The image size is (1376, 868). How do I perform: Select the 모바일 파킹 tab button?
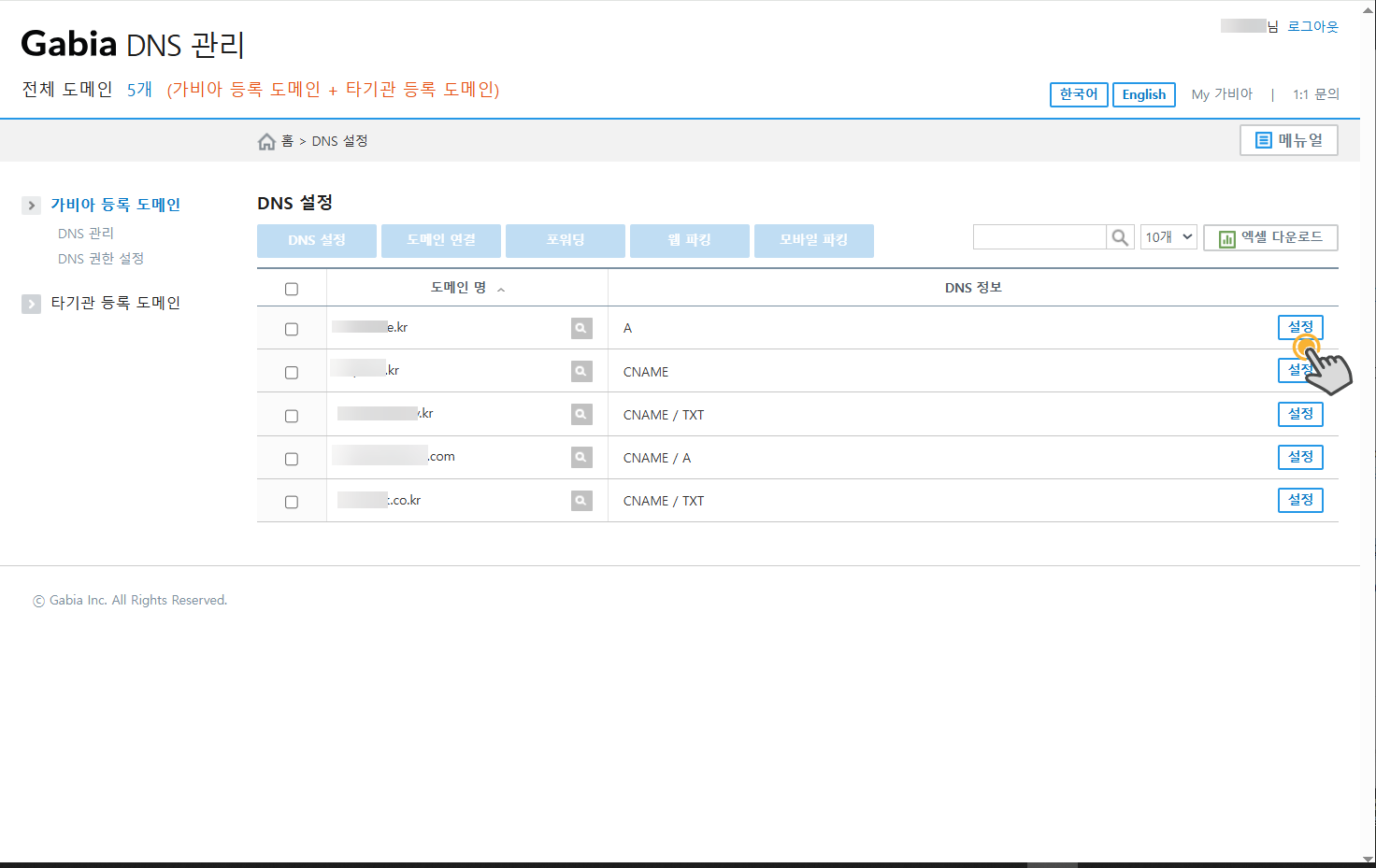click(814, 240)
